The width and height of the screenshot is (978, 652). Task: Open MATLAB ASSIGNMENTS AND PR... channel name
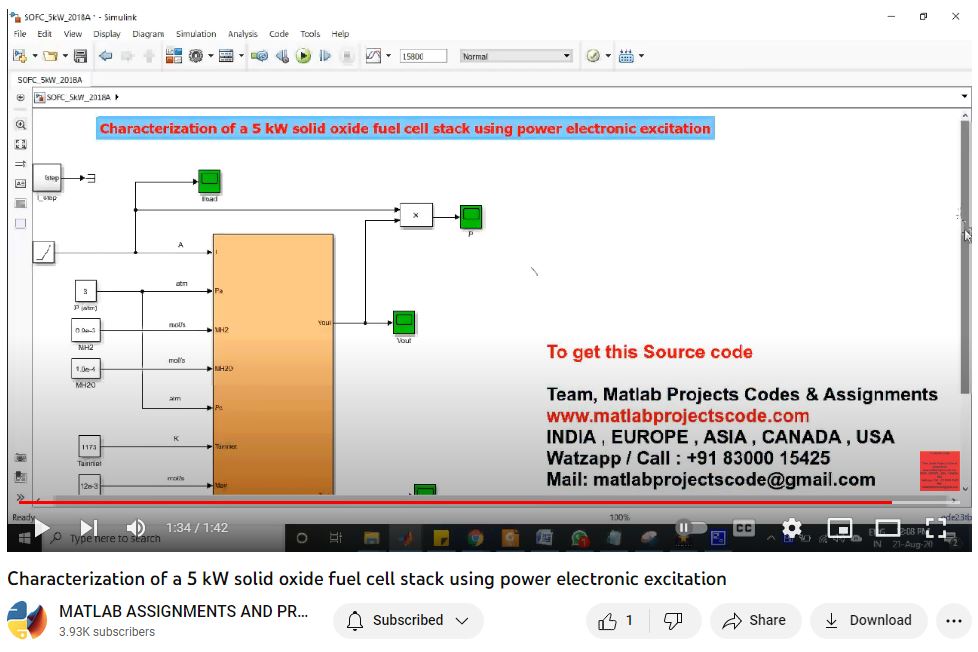pos(183,611)
